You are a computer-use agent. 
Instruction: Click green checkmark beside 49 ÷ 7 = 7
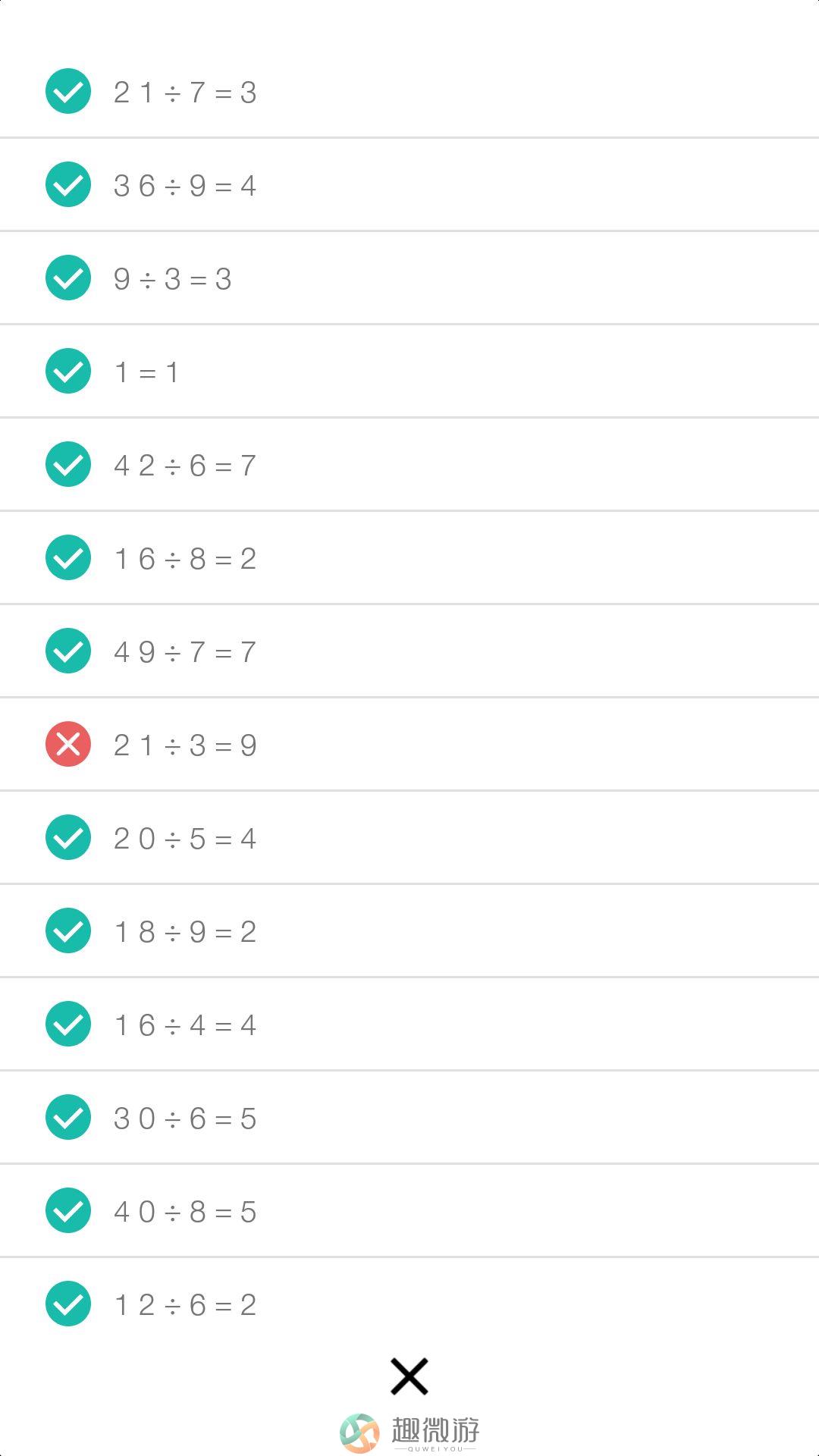point(68,651)
